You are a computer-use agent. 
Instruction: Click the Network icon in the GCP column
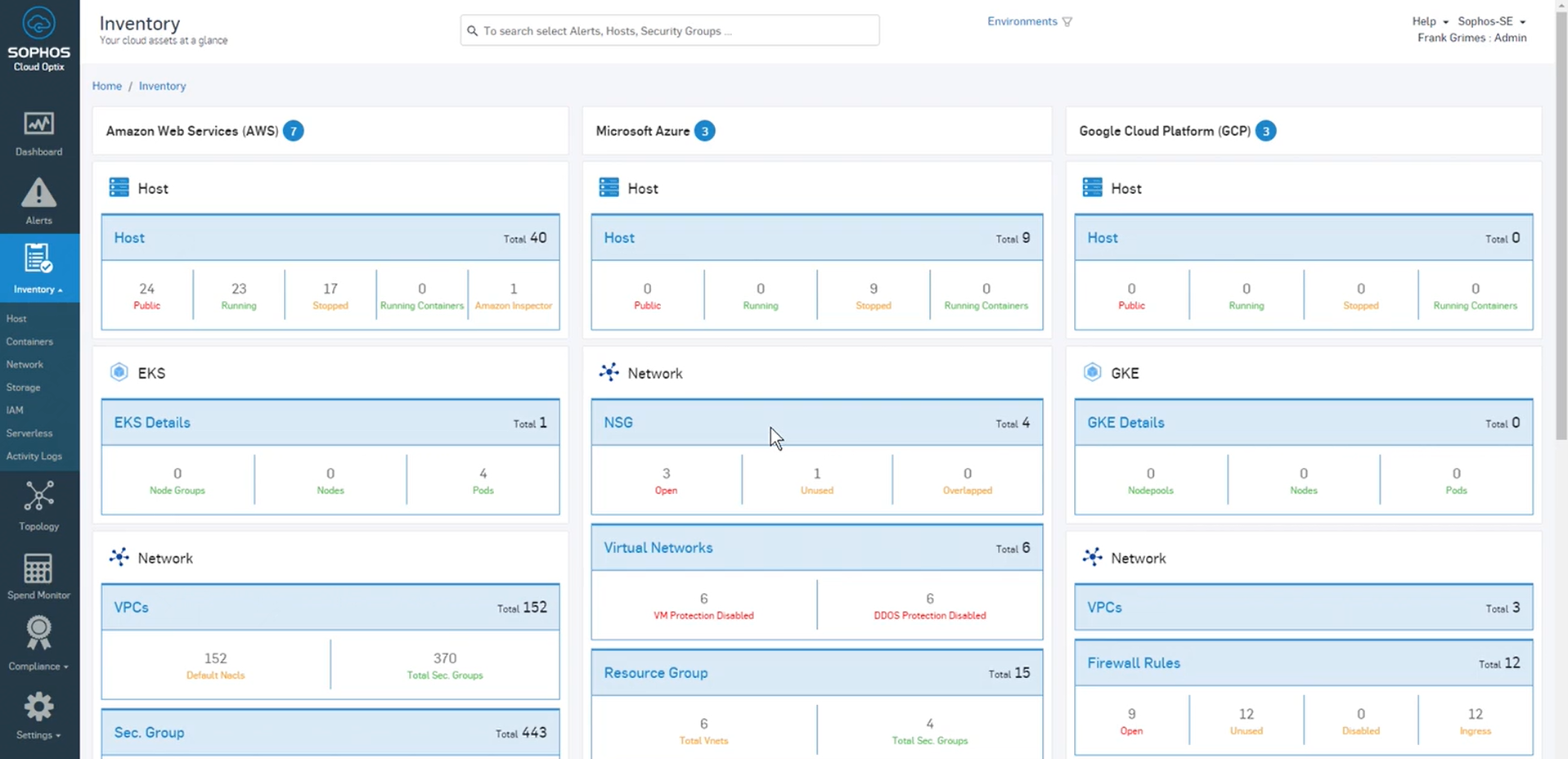(x=1092, y=557)
